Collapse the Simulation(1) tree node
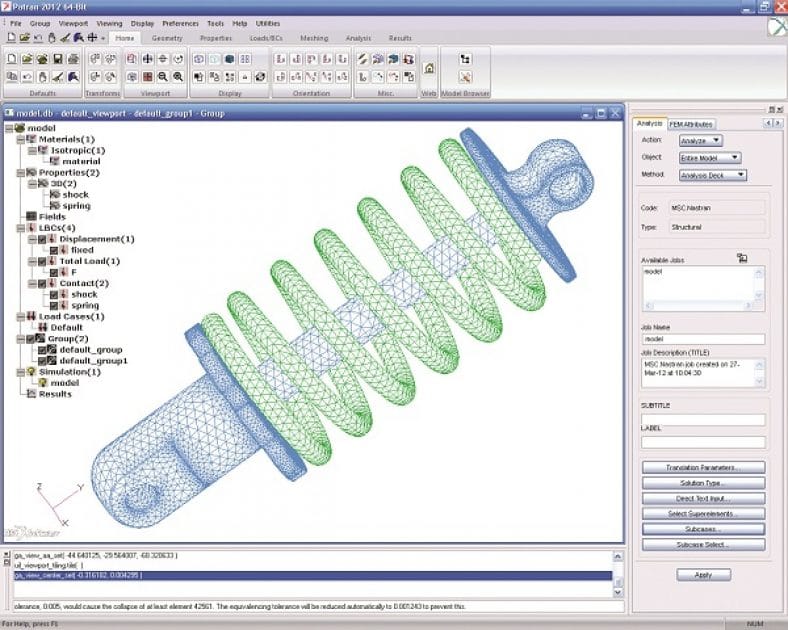788x630 pixels. point(21,372)
